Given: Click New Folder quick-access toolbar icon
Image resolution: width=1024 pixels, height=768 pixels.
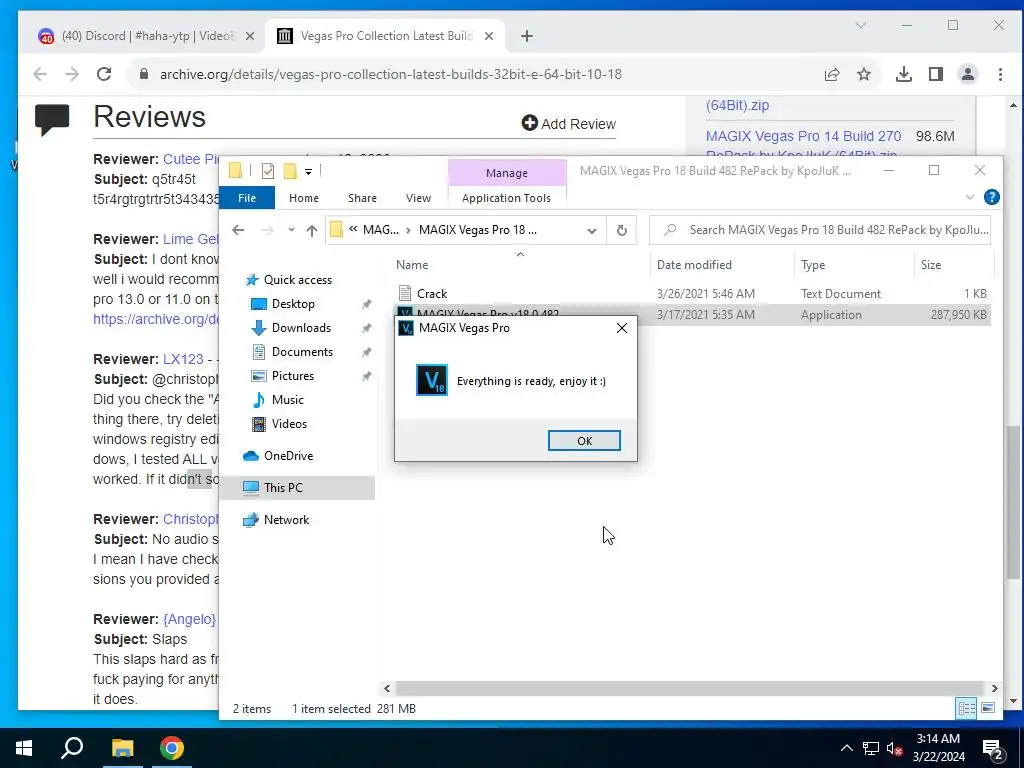Looking at the screenshot, I should coord(290,171).
